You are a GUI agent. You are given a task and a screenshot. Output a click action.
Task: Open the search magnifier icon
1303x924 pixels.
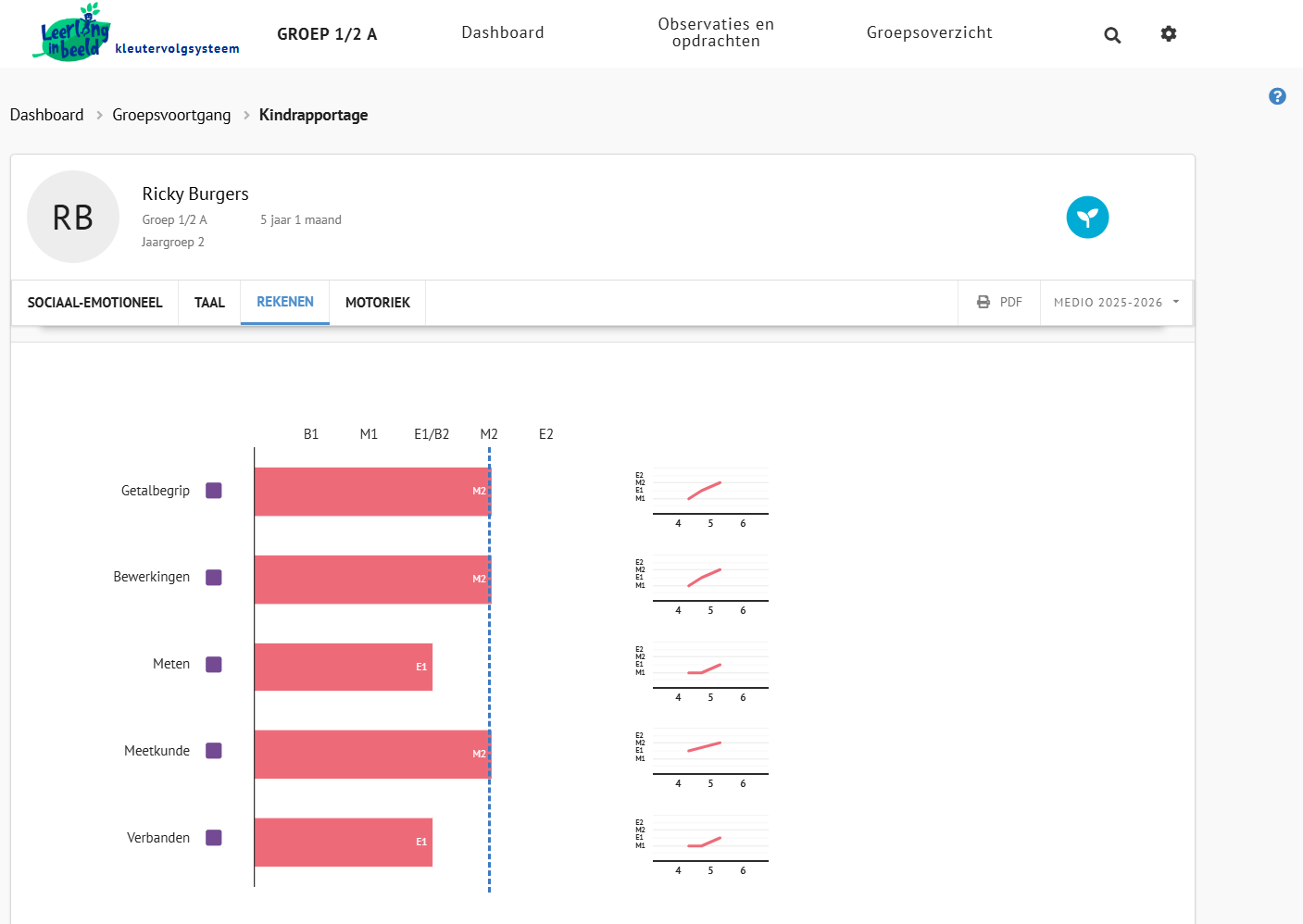click(x=1112, y=35)
